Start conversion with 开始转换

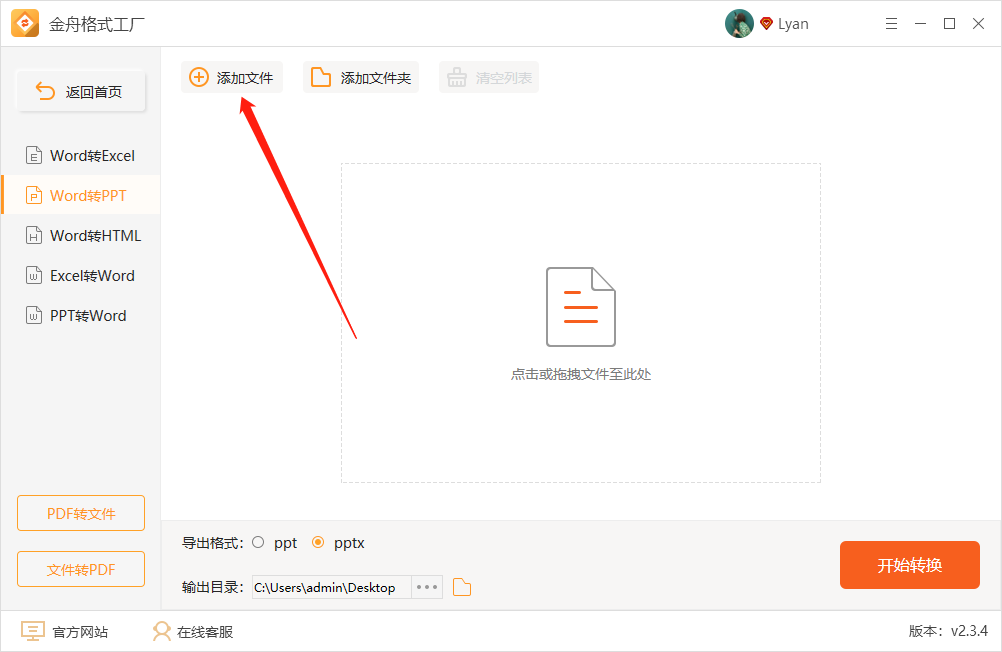tap(909, 565)
